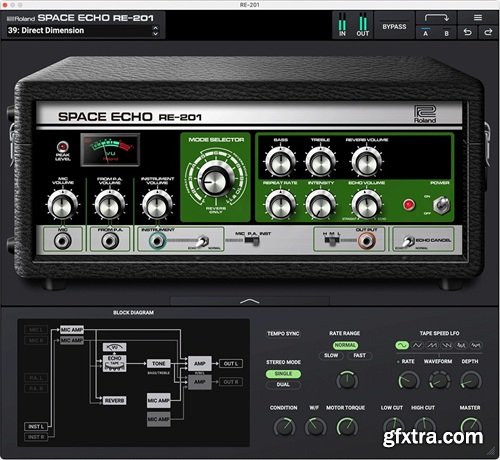Image resolution: width=500 pixels, height=460 pixels.
Task: Click the VU block in block diagram
Action: pos(114,347)
